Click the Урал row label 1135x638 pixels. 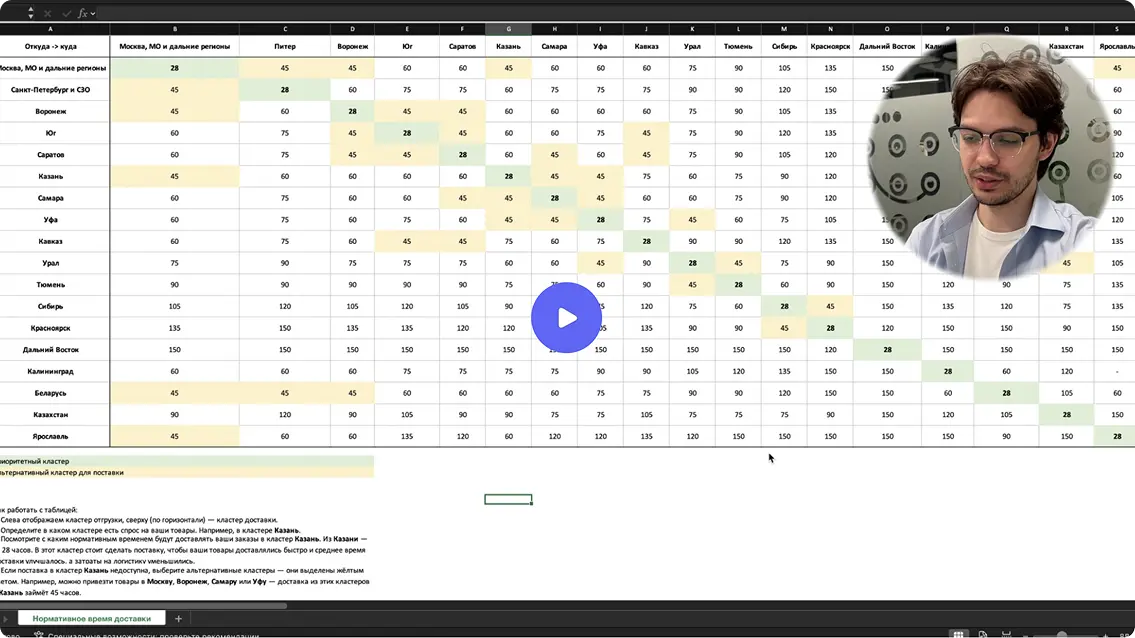click(50, 263)
